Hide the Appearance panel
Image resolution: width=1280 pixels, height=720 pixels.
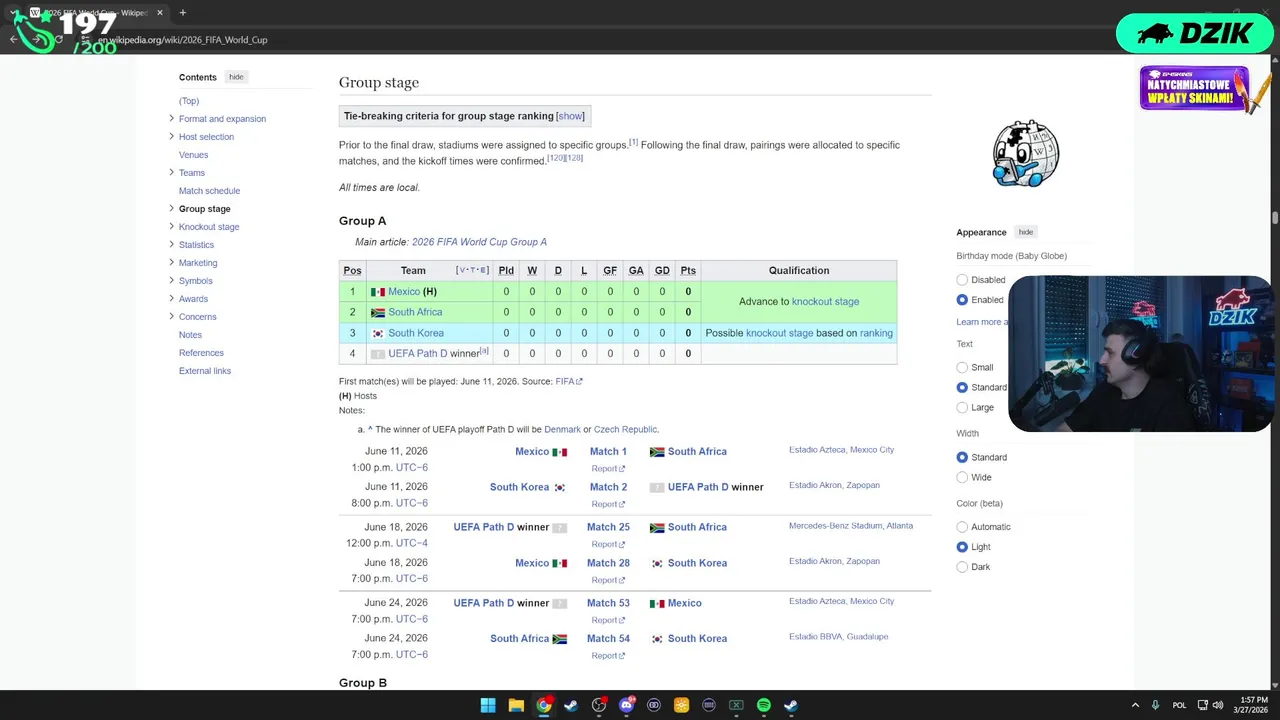1026,232
